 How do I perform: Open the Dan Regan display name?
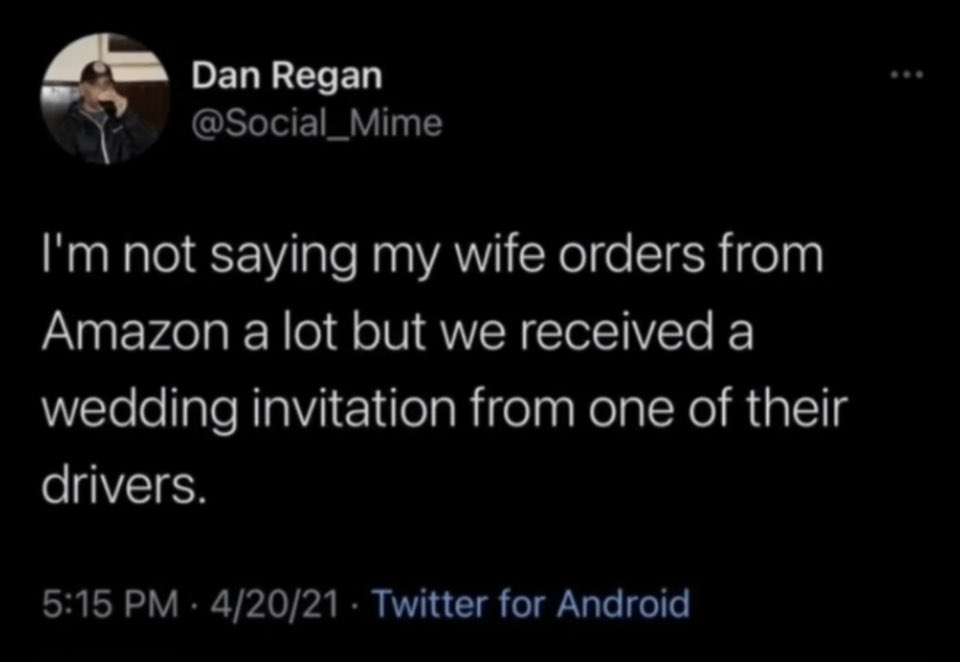point(285,75)
